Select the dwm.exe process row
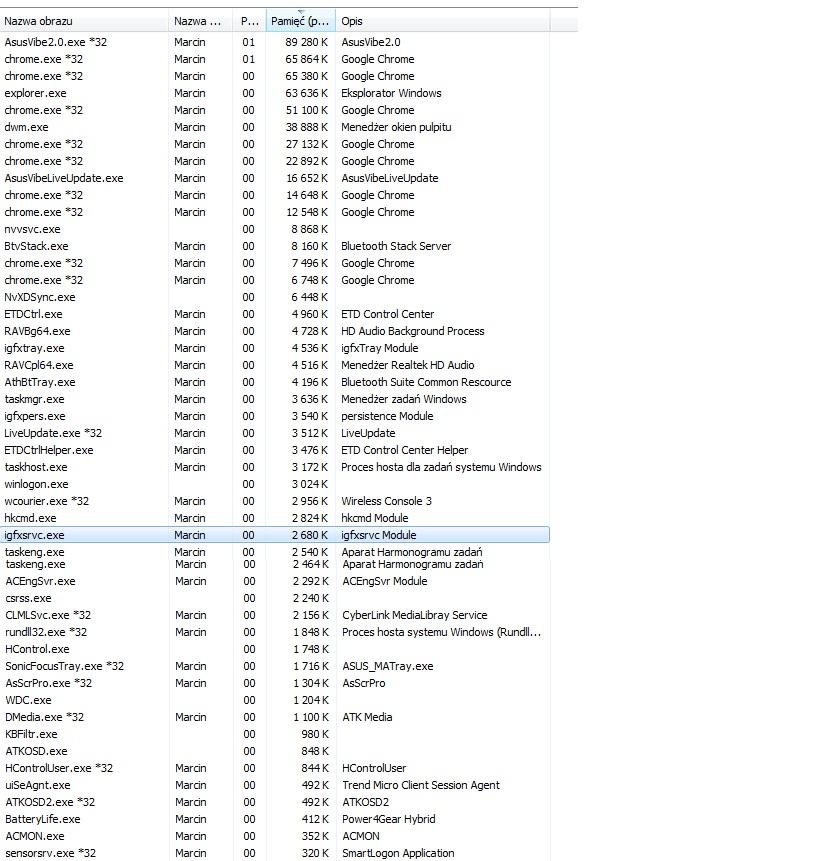Image resolution: width=819 pixels, height=861 pixels. click(x=274, y=127)
